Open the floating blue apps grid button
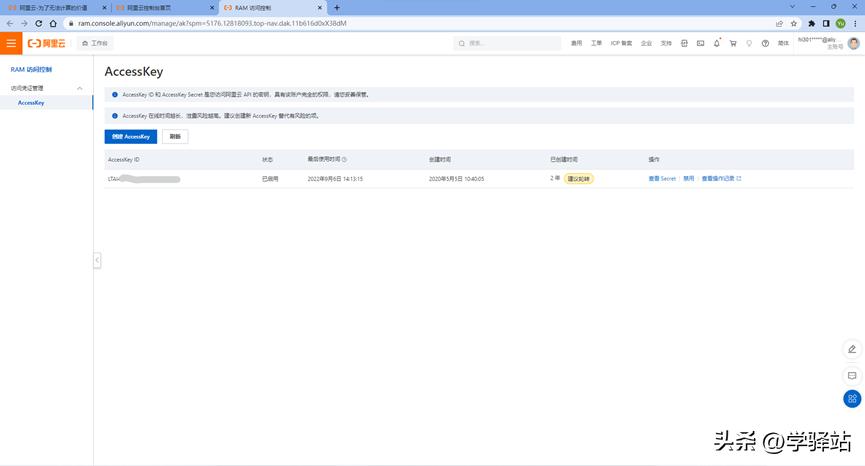 coord(852,398)
